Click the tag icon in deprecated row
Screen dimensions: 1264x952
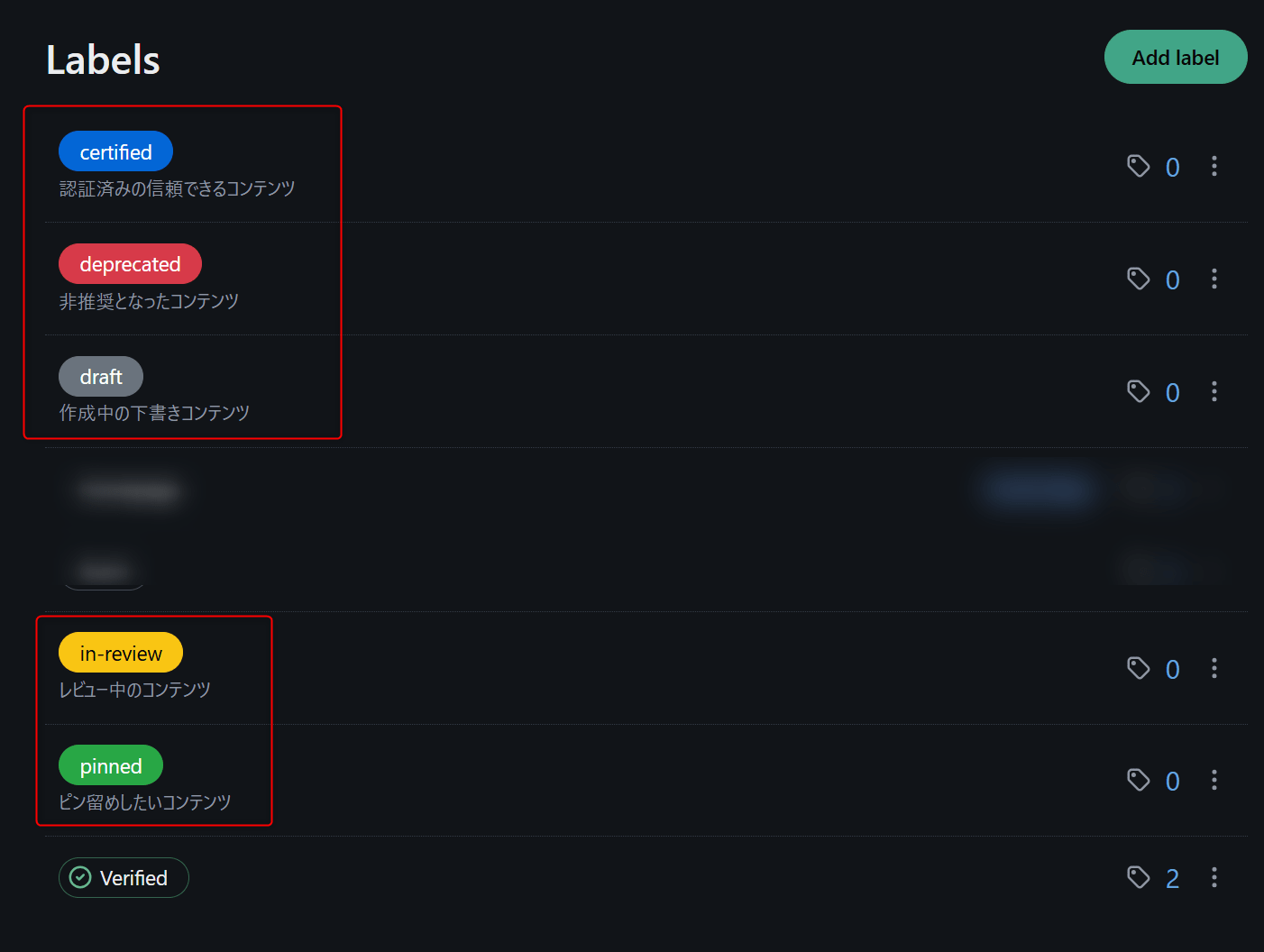(1139, 279)
